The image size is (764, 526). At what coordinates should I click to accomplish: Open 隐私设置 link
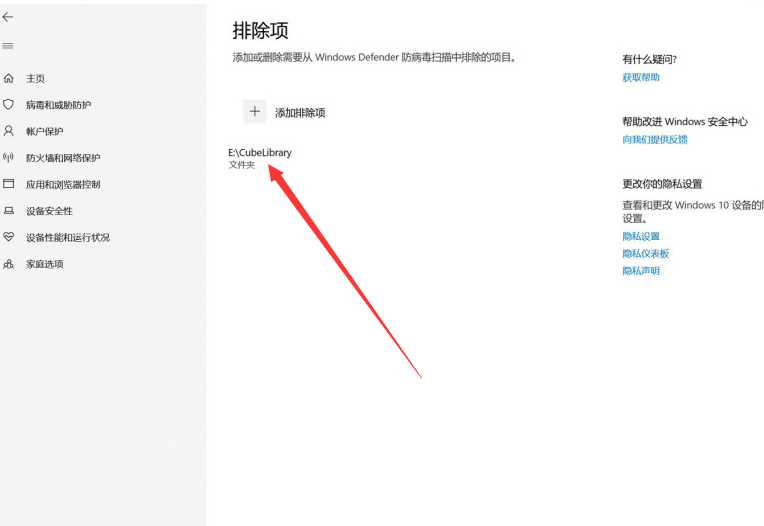pyautogui.click(x=641, y=236)
